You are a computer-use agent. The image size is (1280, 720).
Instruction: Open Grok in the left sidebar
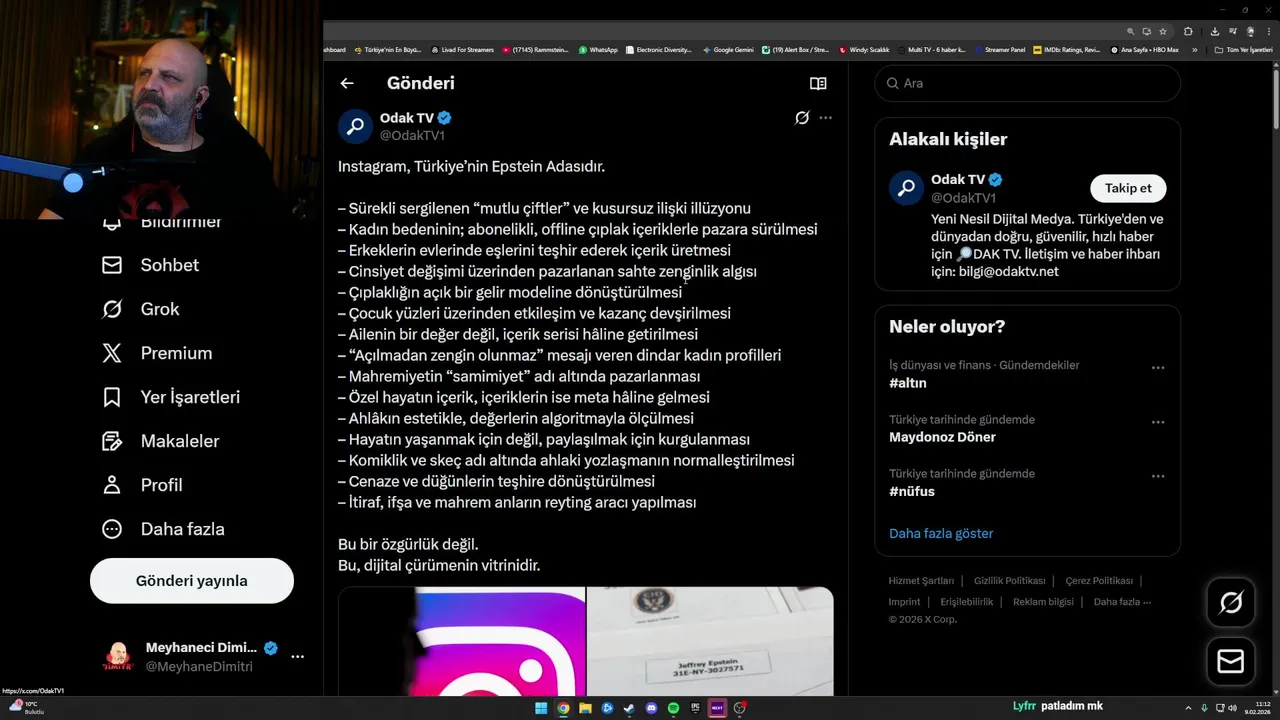click(141, 309)
